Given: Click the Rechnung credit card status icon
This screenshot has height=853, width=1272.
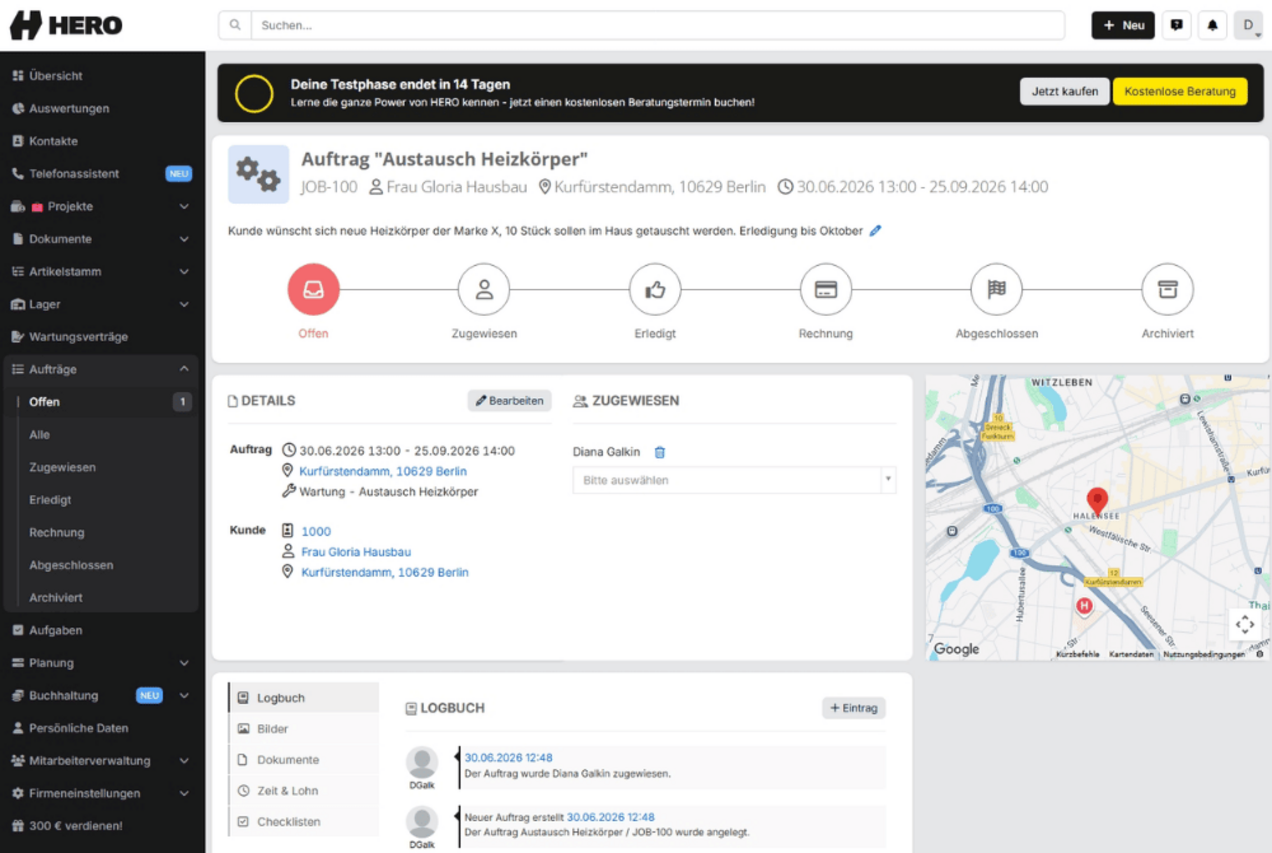Looking at the screenshot, I should coord(826,290).
